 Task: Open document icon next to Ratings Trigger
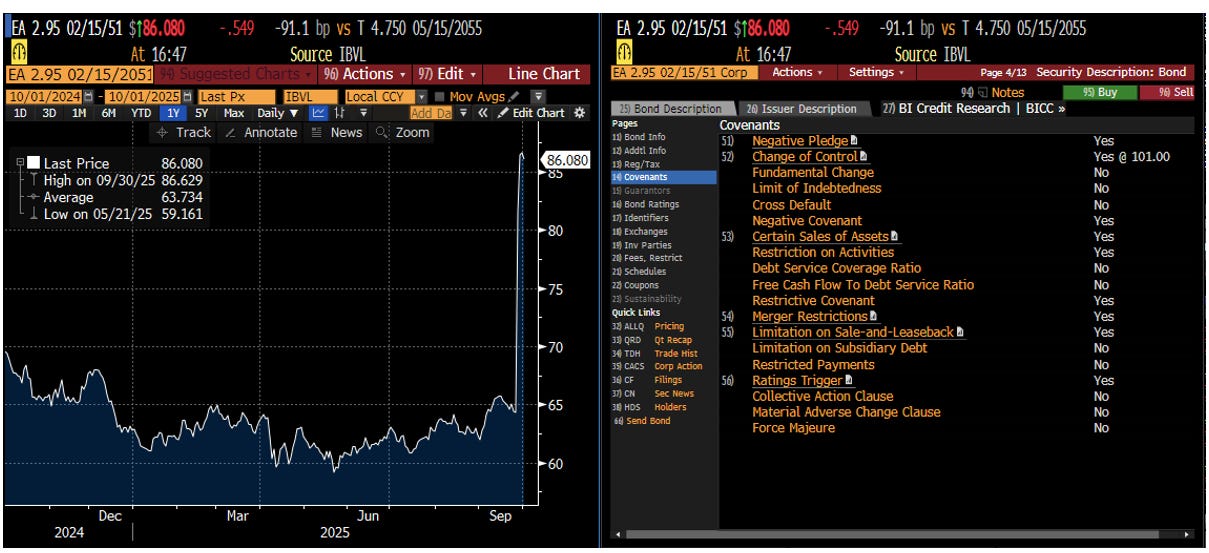click(x=849, y=381)
